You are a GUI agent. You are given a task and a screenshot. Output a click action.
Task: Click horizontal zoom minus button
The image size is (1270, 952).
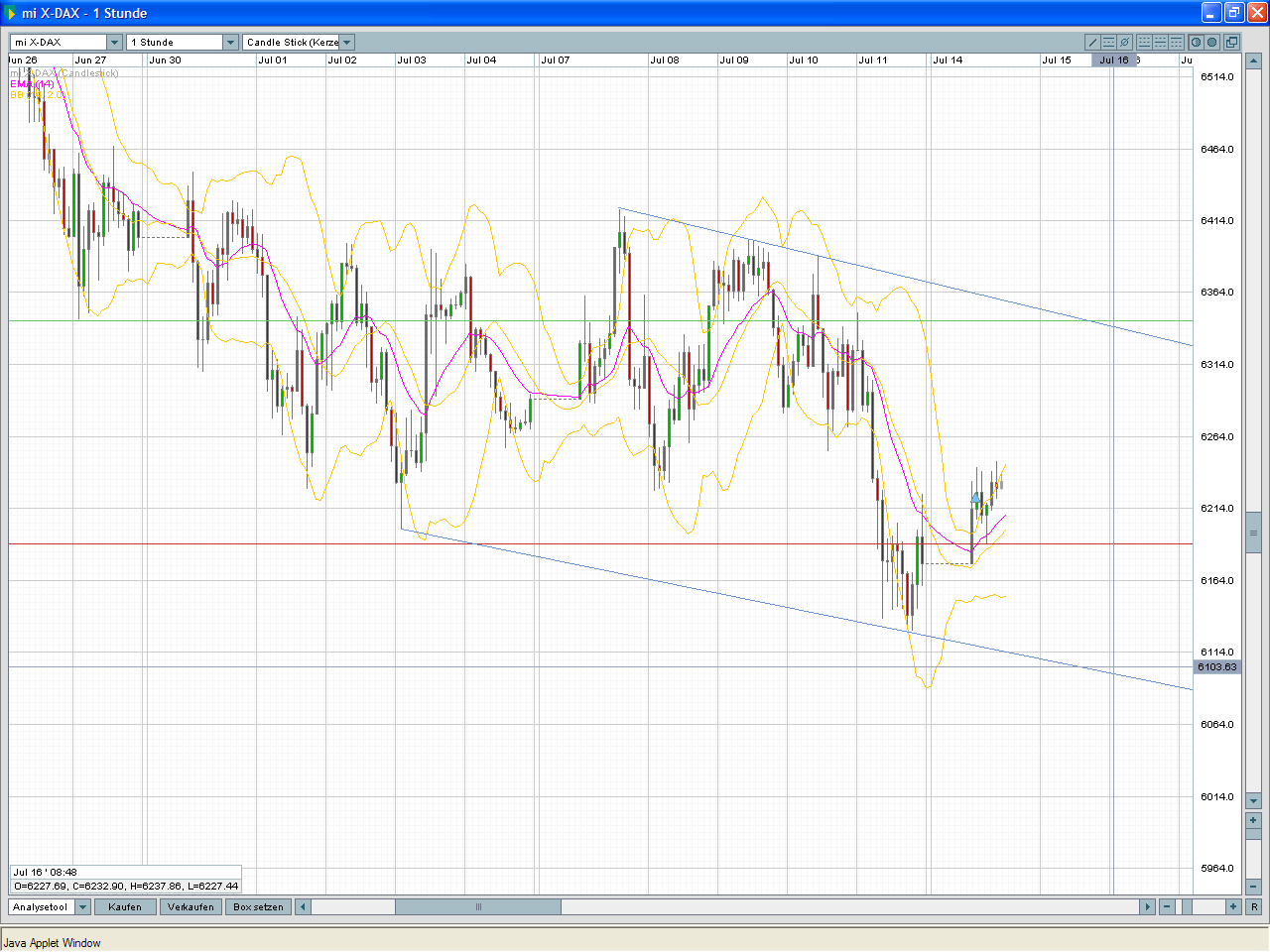tap(1167, 907)
